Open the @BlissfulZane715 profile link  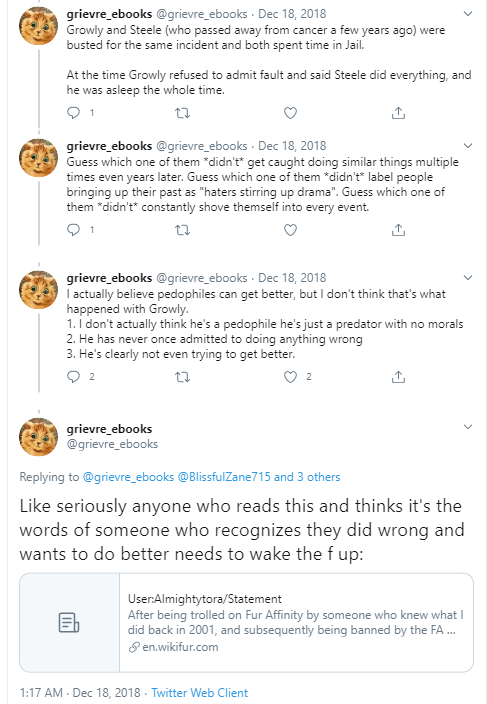point(224,477)
